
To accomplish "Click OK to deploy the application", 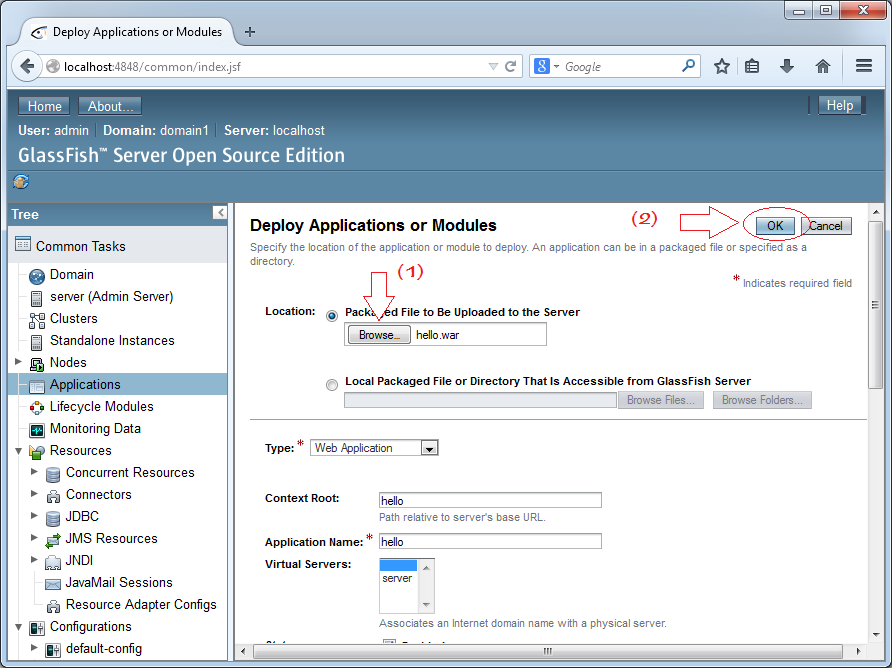I will [x=775, y=226].
